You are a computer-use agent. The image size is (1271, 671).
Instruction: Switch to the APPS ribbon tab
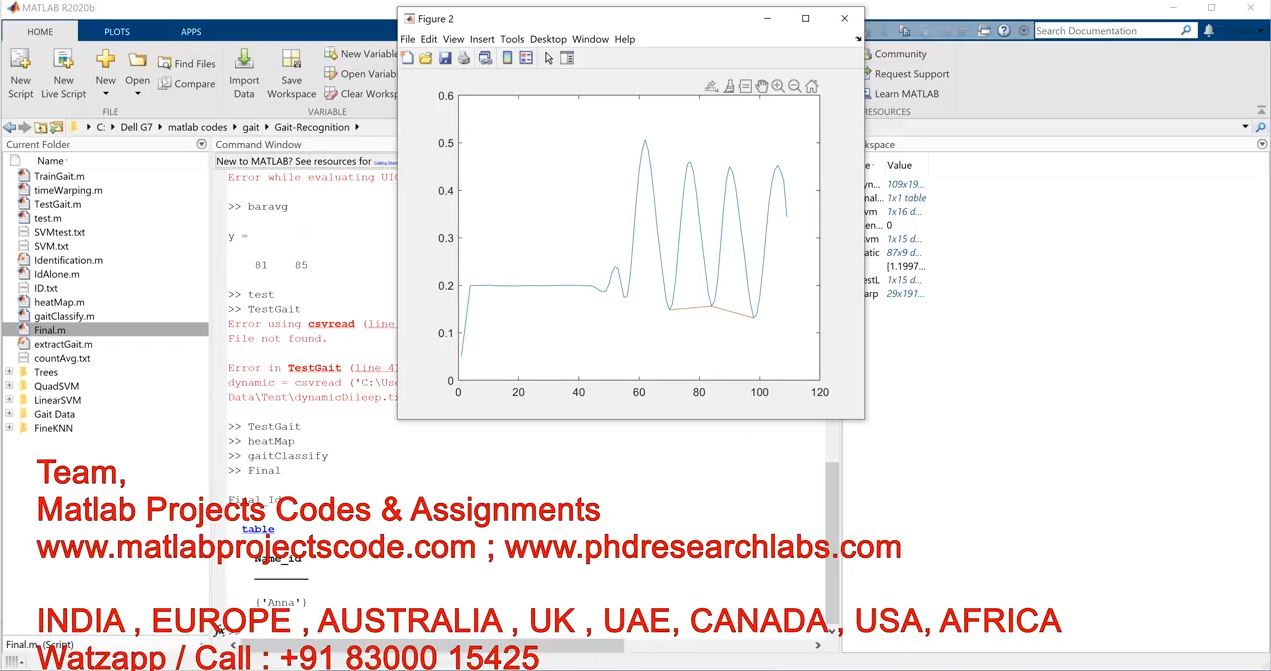191,32
